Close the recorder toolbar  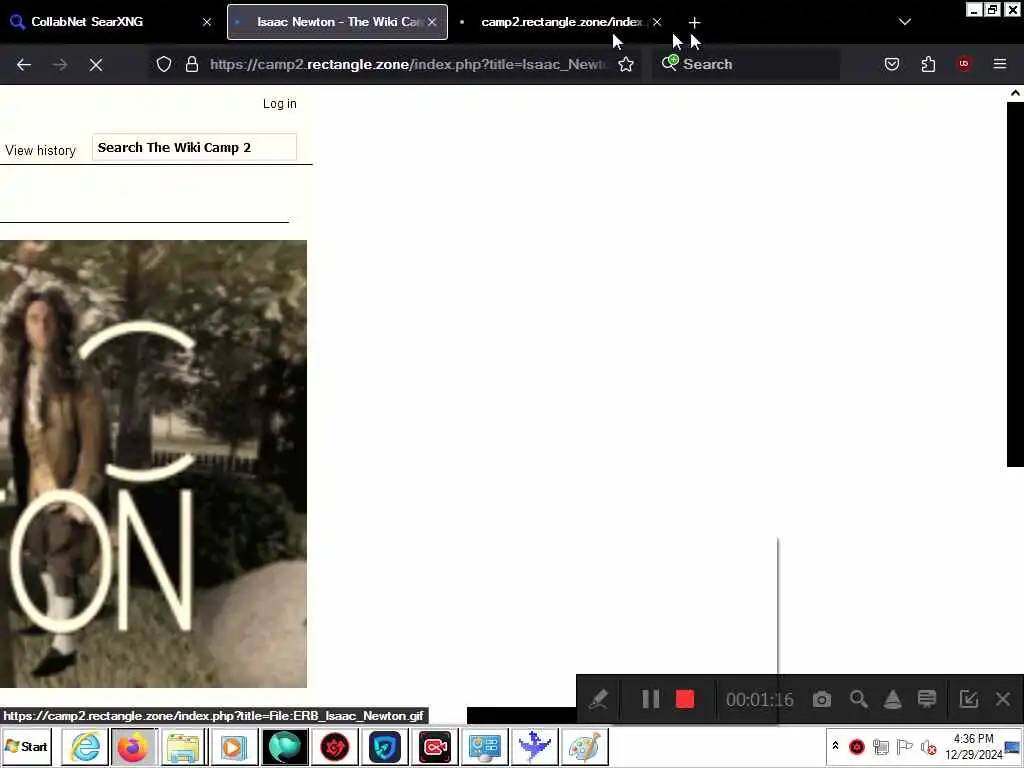(x=1003, y=699)
